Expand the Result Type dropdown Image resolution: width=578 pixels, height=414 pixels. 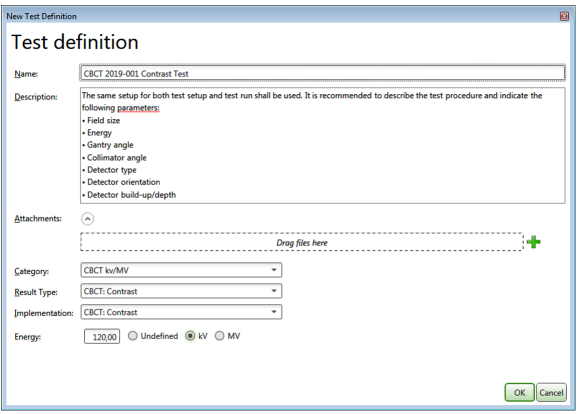click(x=181, y=291)
